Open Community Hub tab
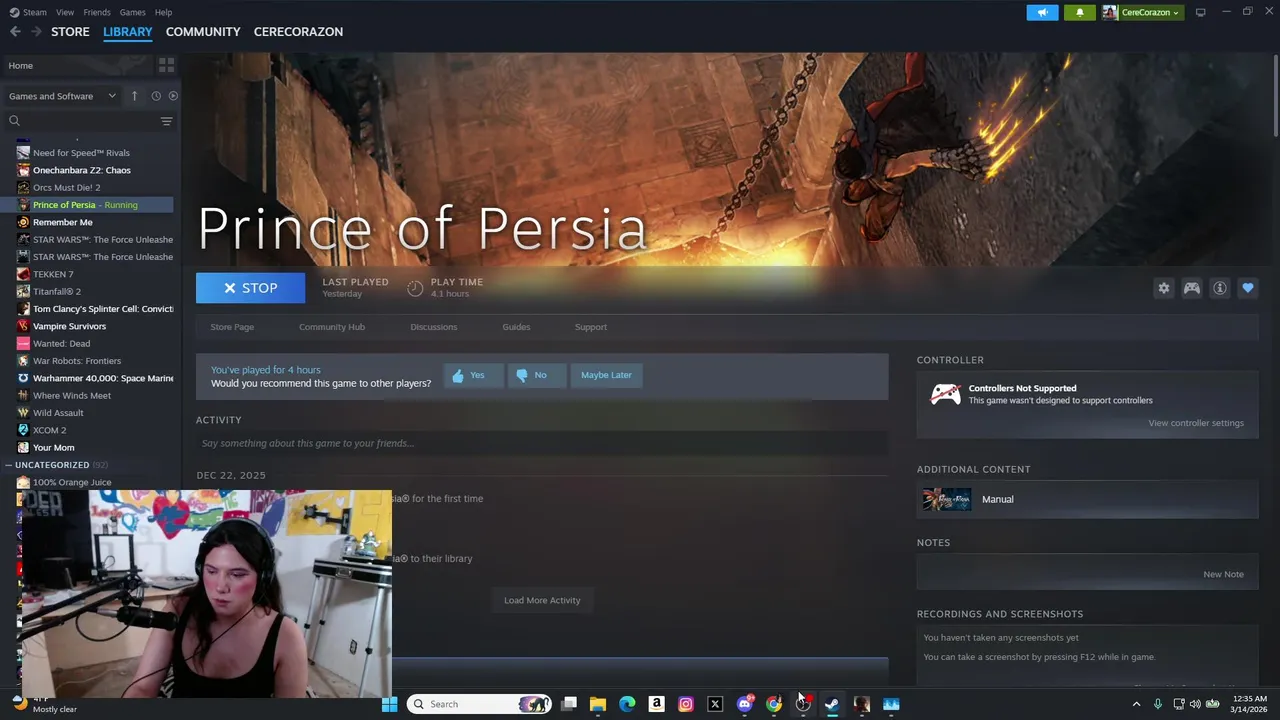The image size is (1280, 720). click(332, 327)
